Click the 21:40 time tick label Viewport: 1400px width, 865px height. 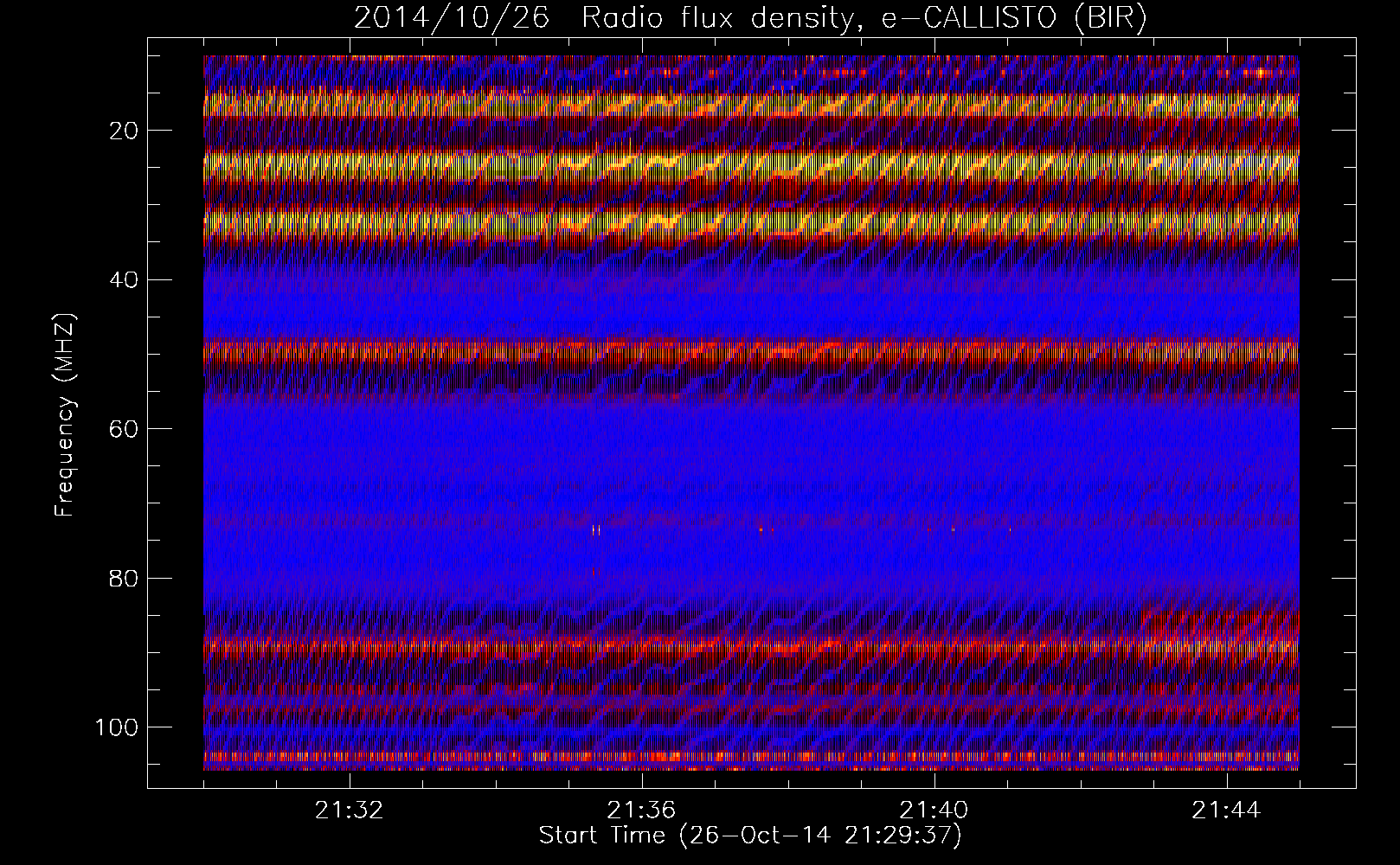934,811
